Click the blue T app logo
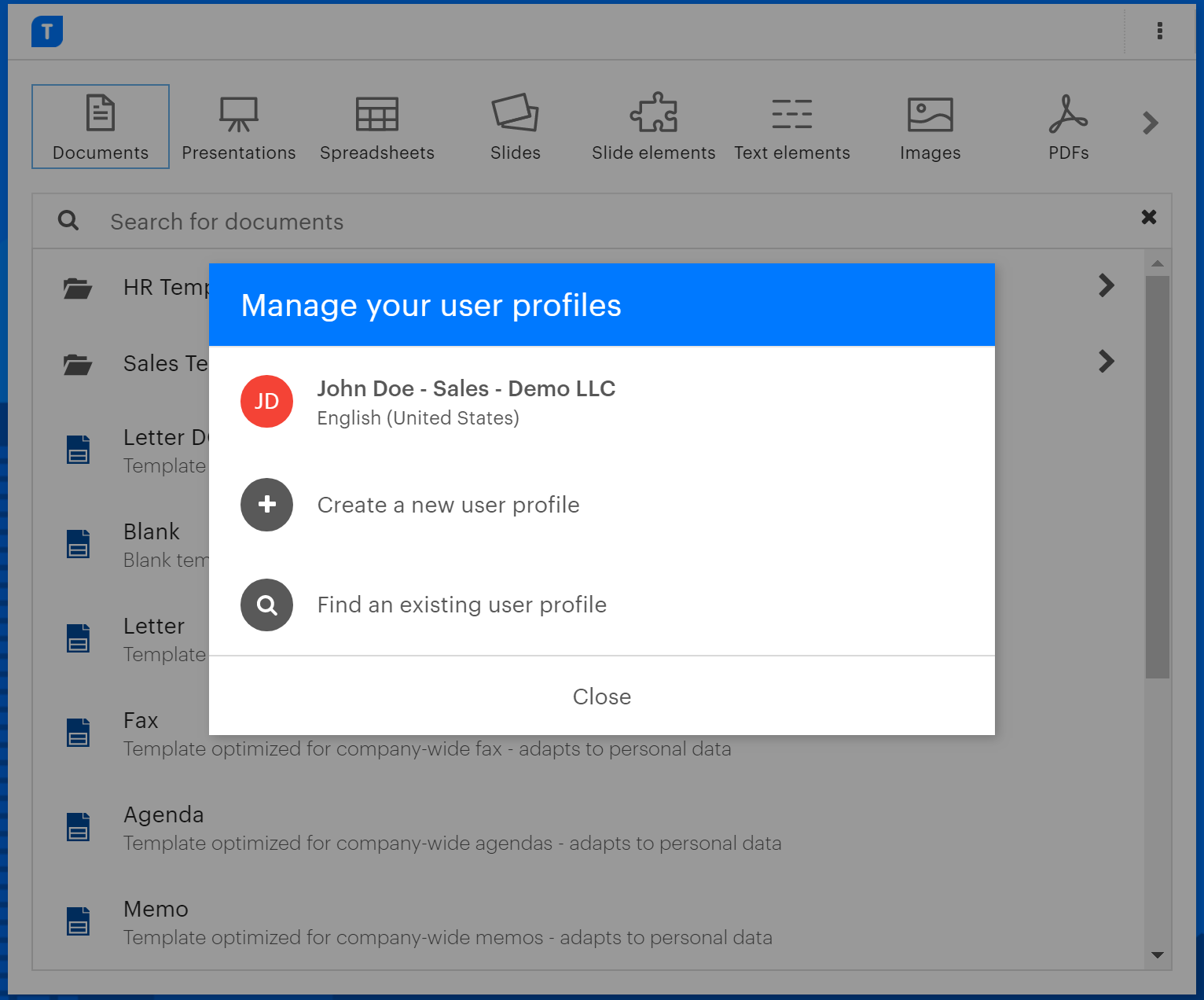The width and height of the screenshot is (1204, 1000). point(47,31)
